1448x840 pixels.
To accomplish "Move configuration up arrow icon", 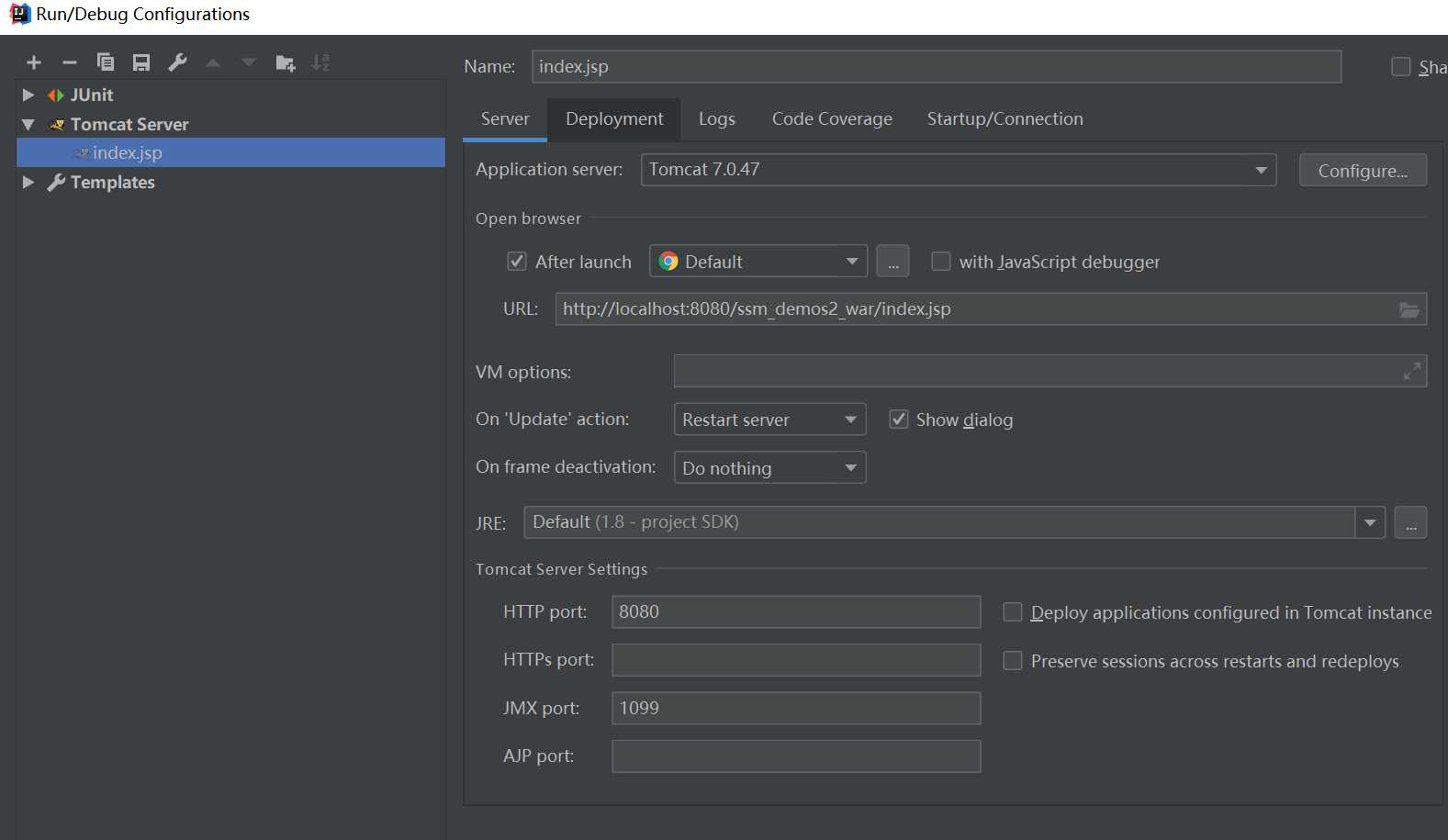I will [x=213, y=62].
